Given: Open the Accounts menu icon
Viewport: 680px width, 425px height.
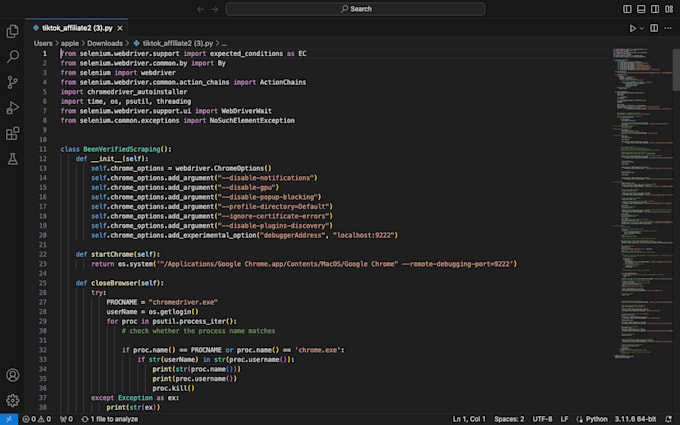Looking at the screenshot, I should [x=13, y=375].
